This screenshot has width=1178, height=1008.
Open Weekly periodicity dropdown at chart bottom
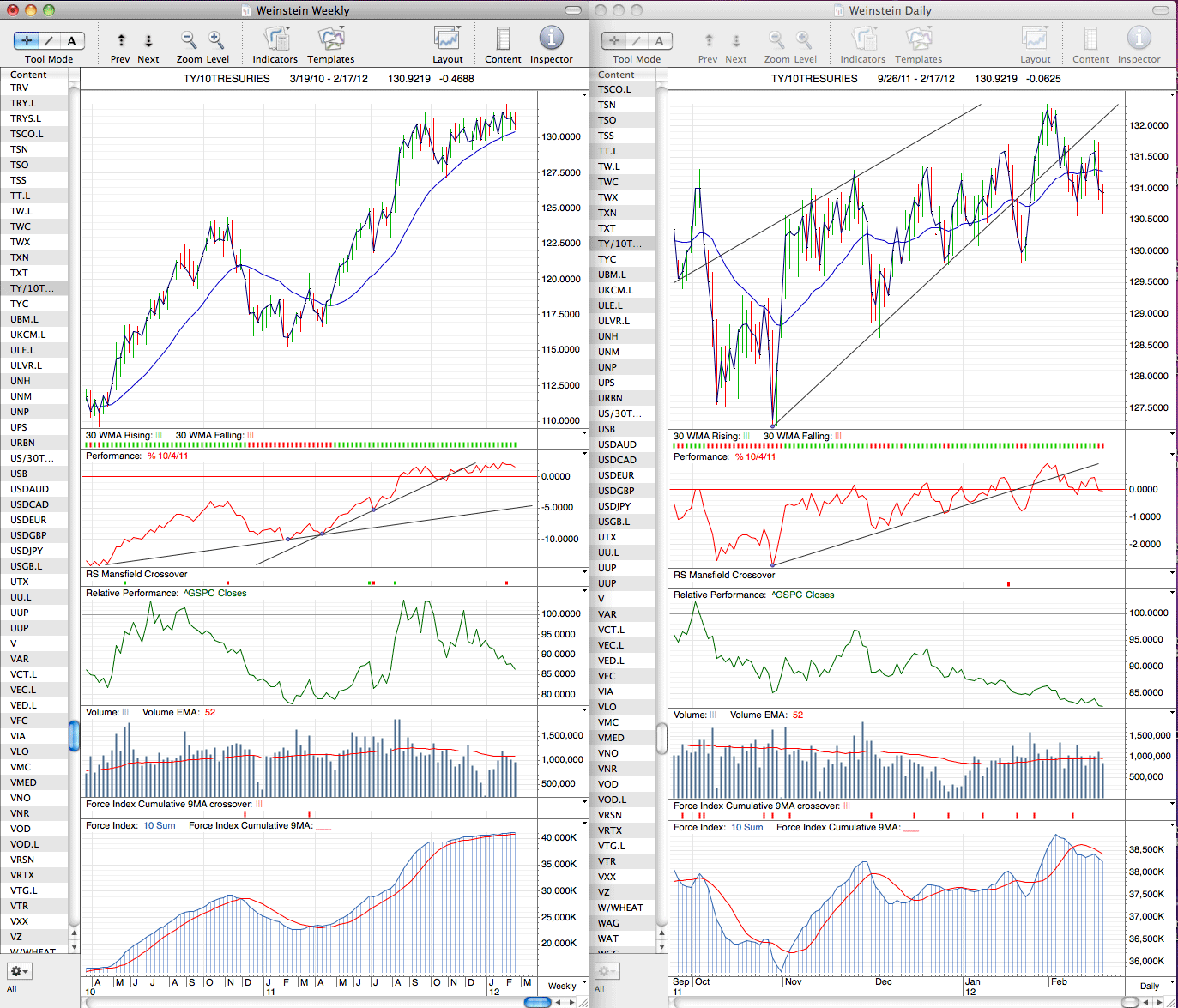(567, 985)
